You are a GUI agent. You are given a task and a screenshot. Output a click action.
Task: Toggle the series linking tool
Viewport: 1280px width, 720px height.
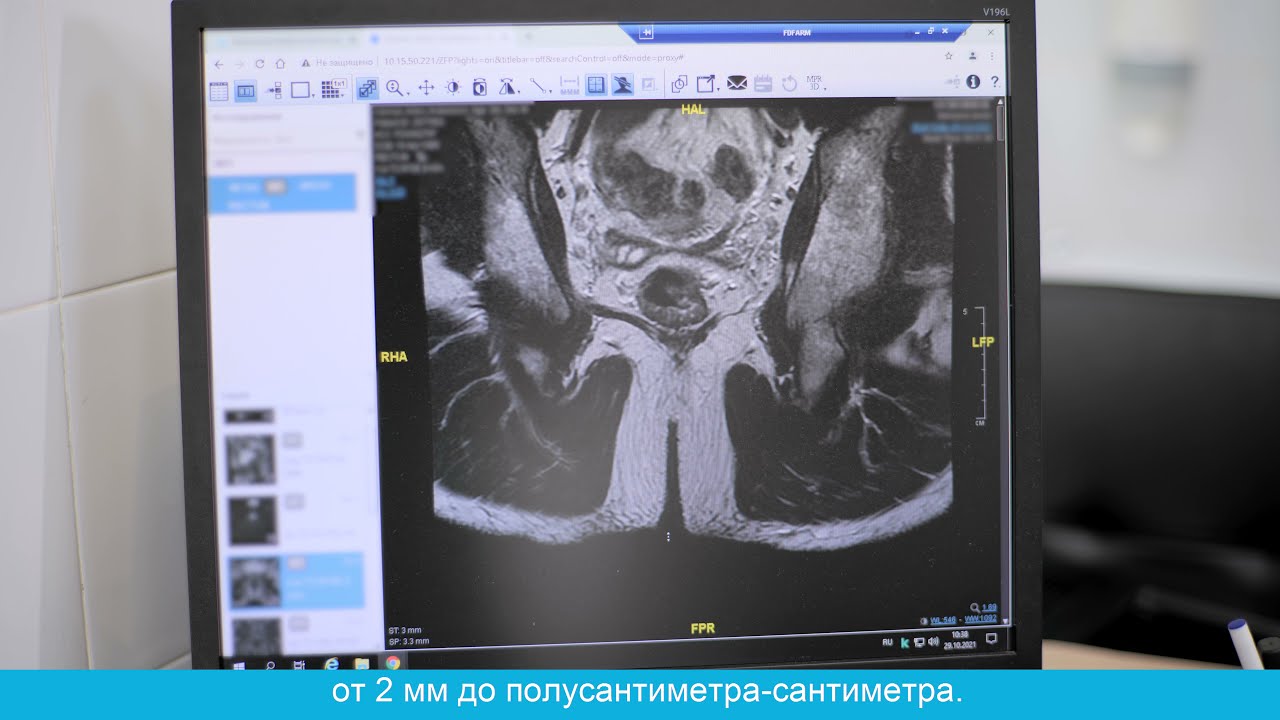(367, 88)
